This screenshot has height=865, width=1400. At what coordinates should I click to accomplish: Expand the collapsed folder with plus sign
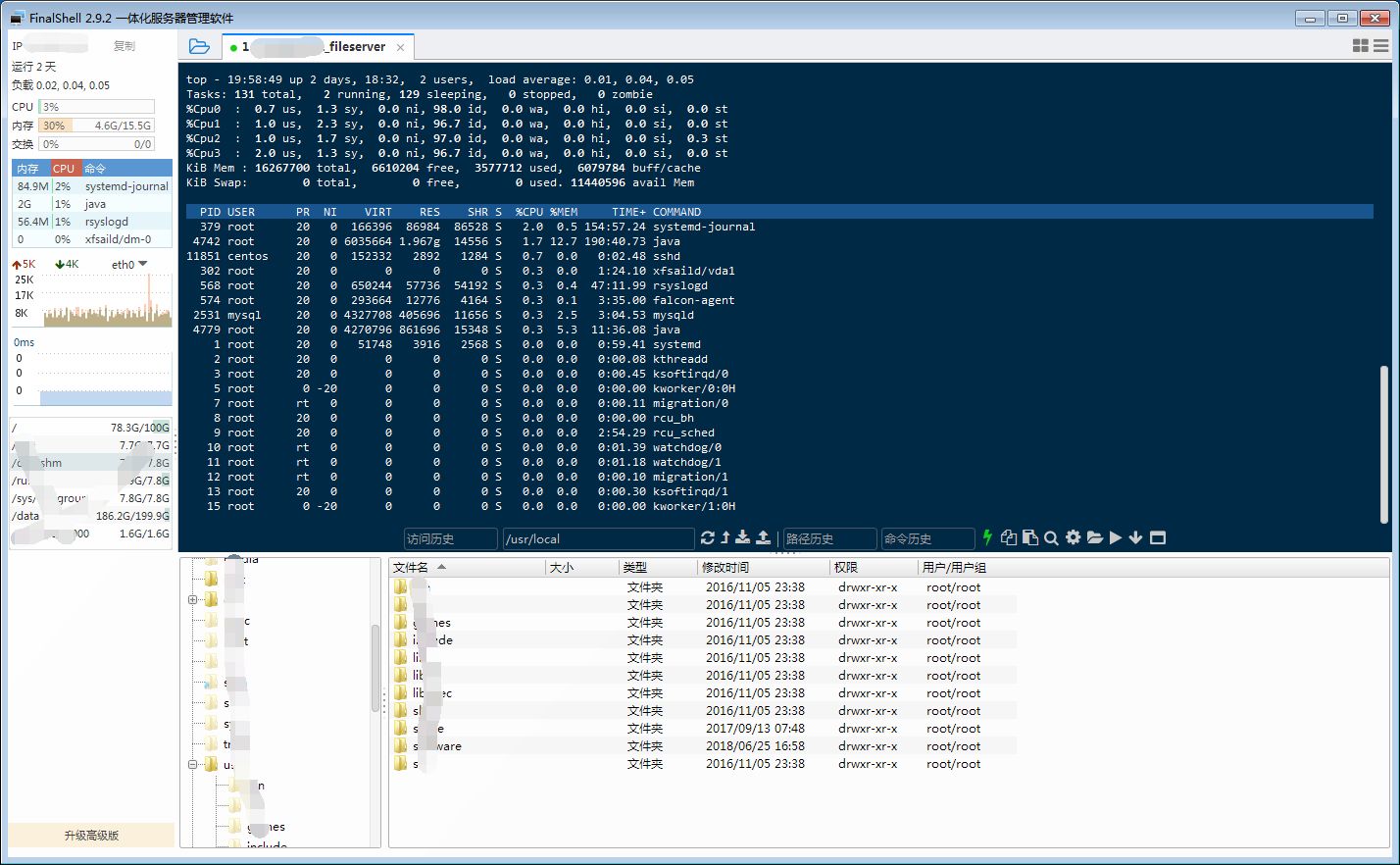pos(193,599)
